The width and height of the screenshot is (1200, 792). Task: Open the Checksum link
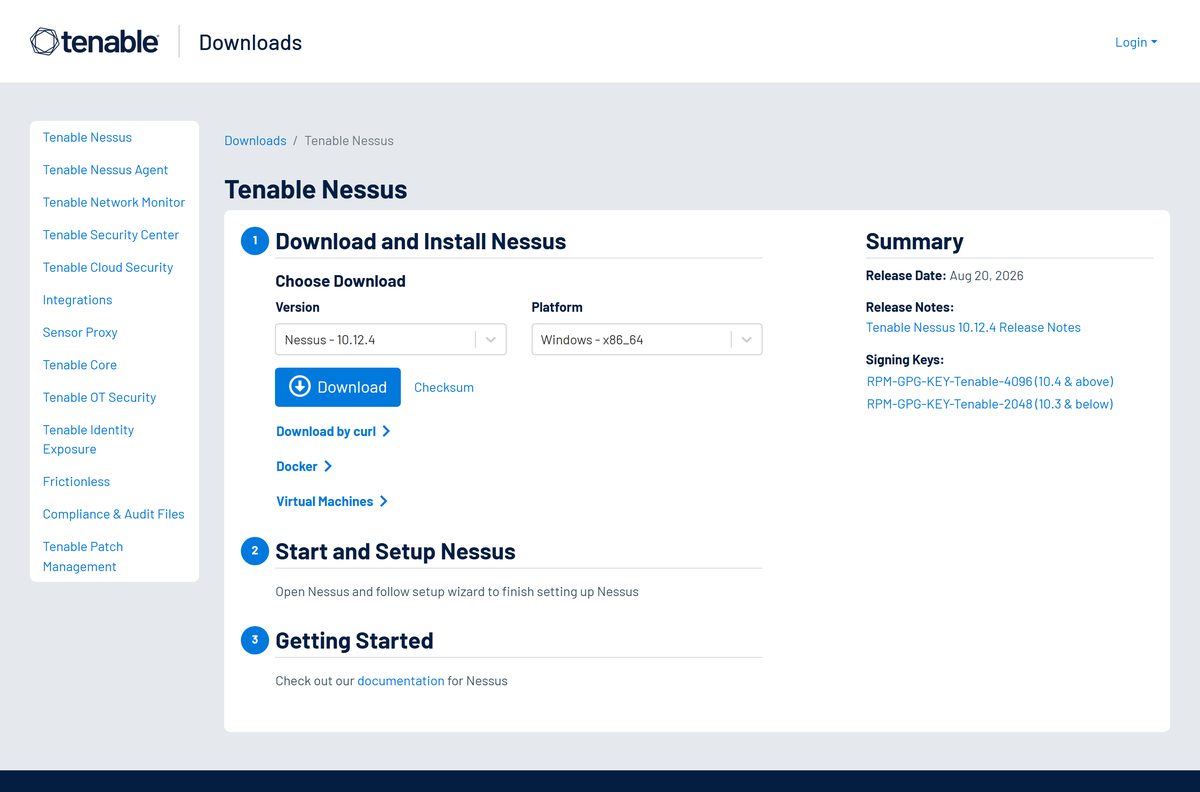(444, 387)
